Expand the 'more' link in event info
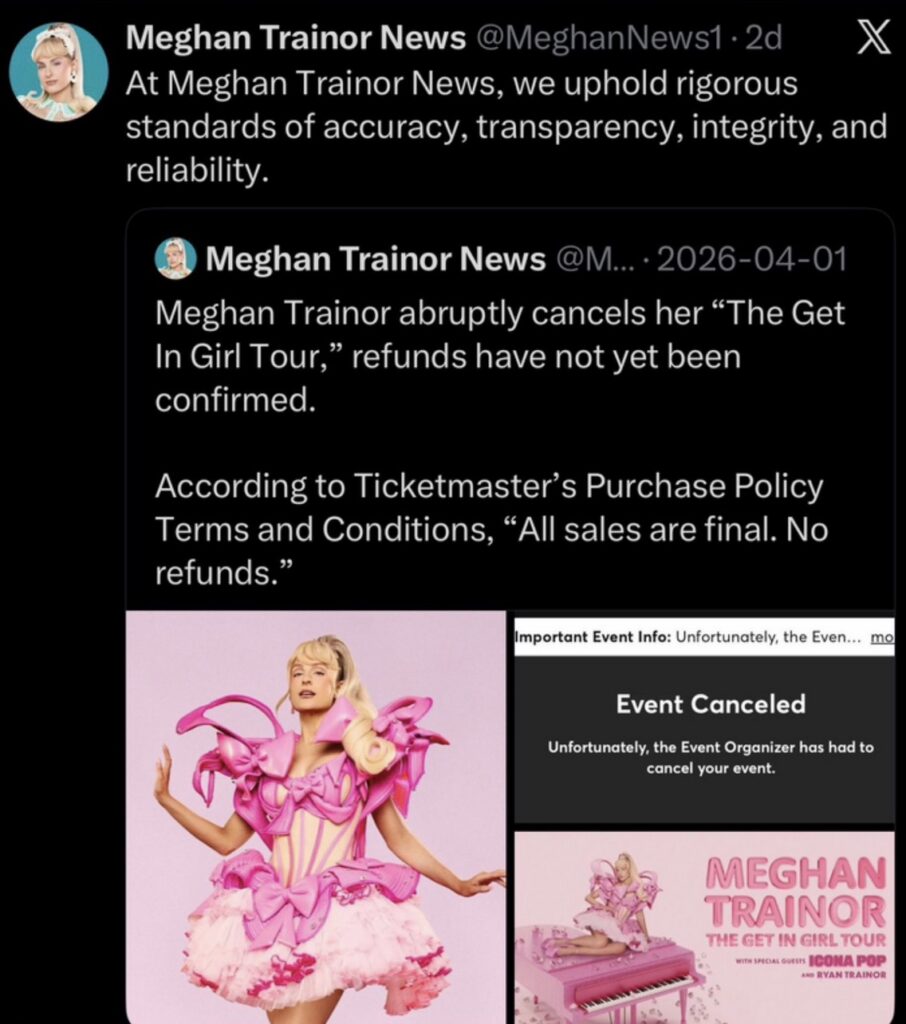 [x=882, y=637]
